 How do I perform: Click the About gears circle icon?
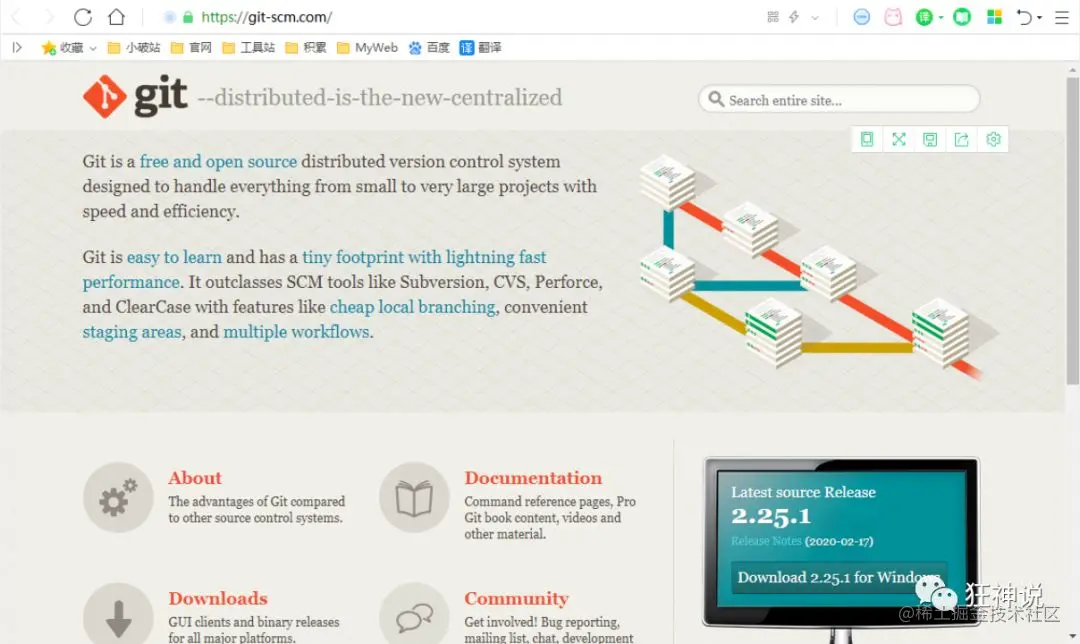(x=118, y=497)
